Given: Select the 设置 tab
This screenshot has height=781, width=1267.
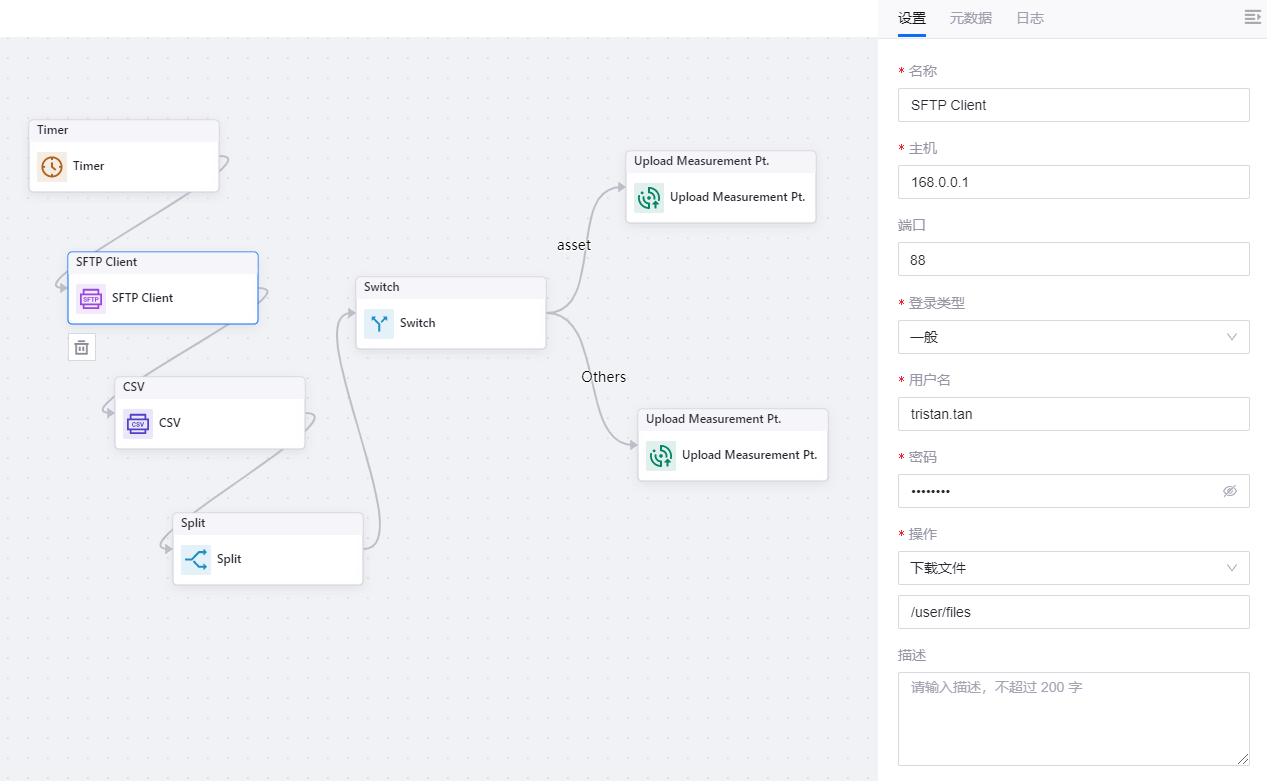Looking at the screenshot, I should pos(911,18).
